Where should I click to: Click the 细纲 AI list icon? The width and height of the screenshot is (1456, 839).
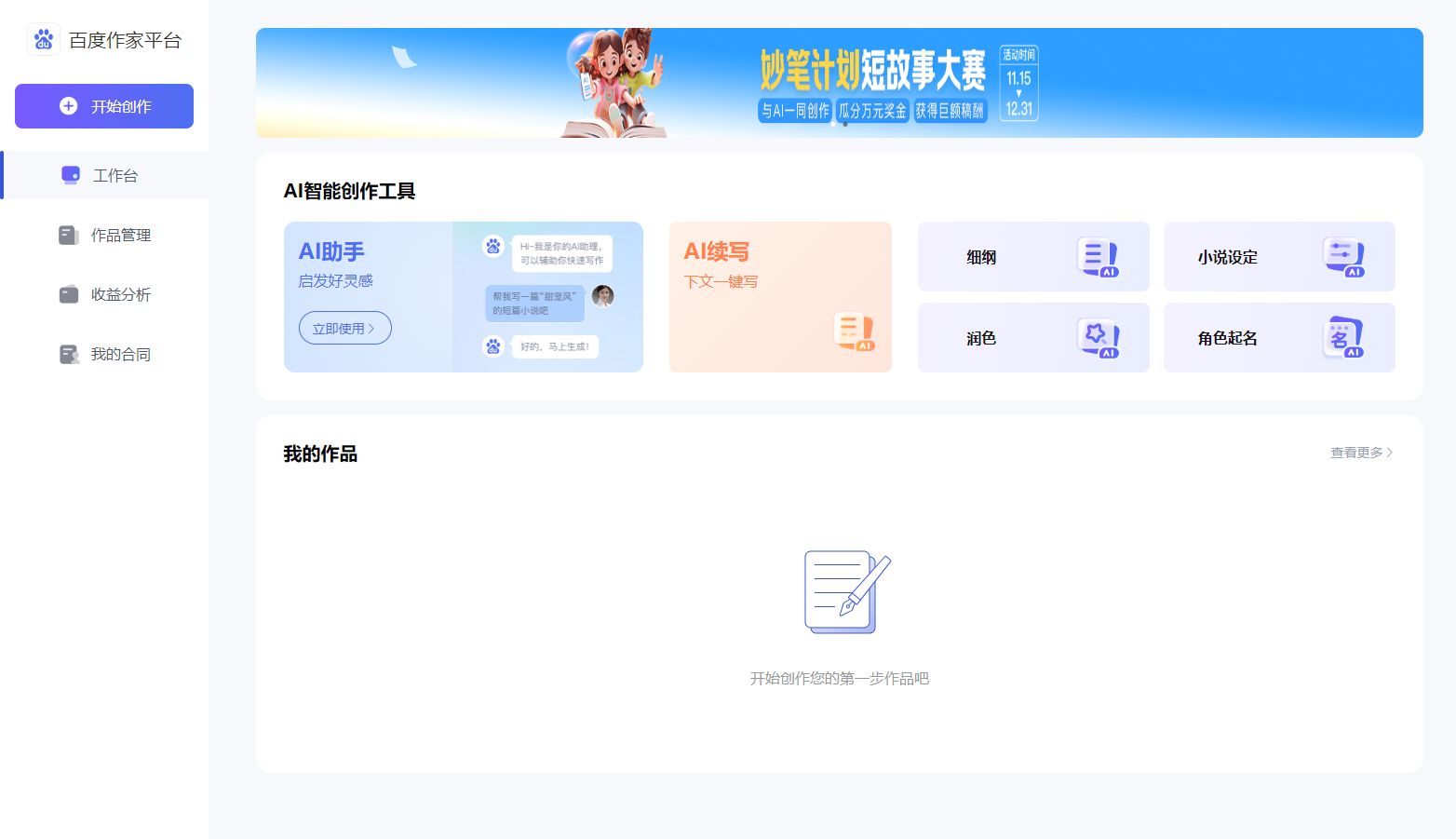(x=1099, y=257)
